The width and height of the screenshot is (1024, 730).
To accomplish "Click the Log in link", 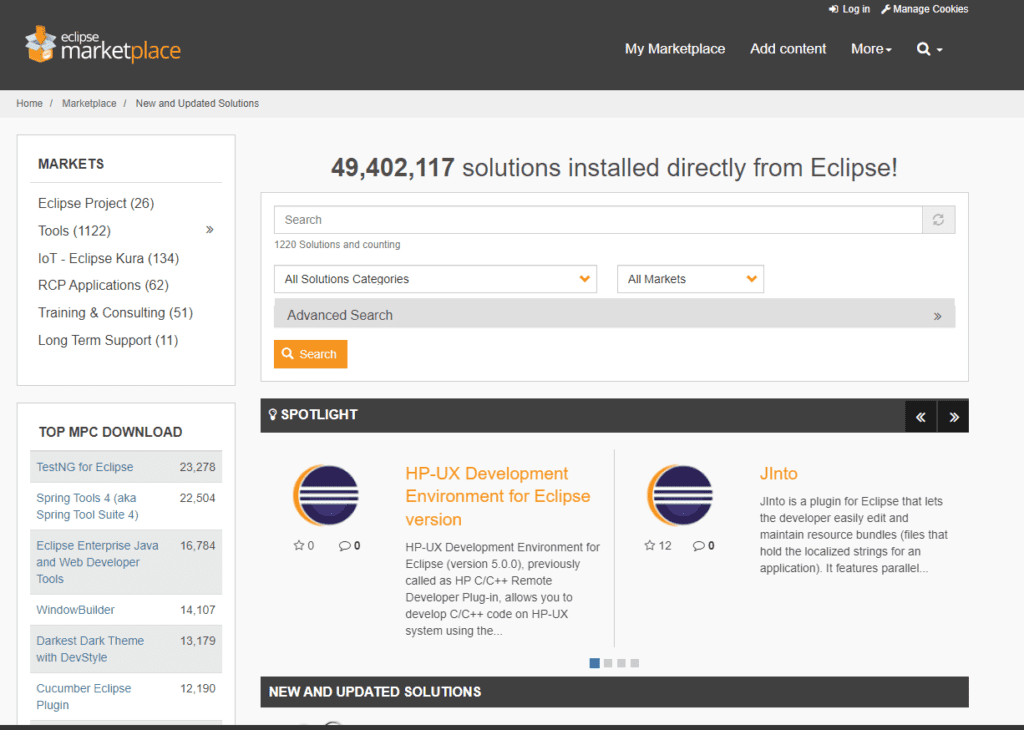I will [x=850, y=9].
